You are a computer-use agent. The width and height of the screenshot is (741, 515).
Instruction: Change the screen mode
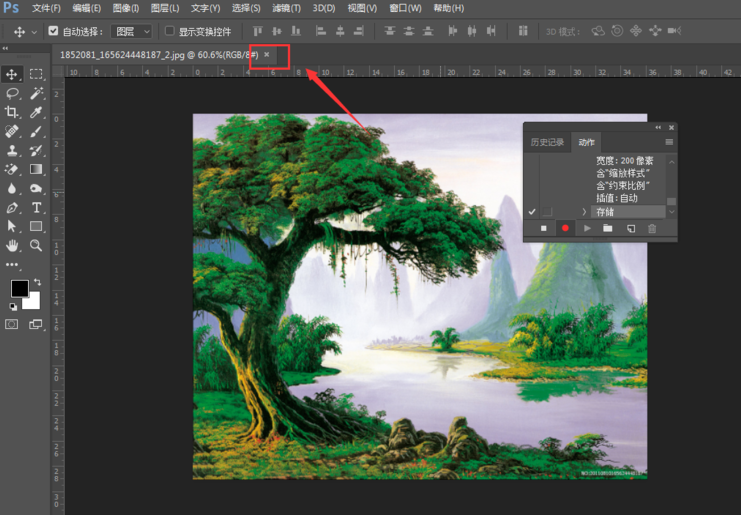(36, 324)
